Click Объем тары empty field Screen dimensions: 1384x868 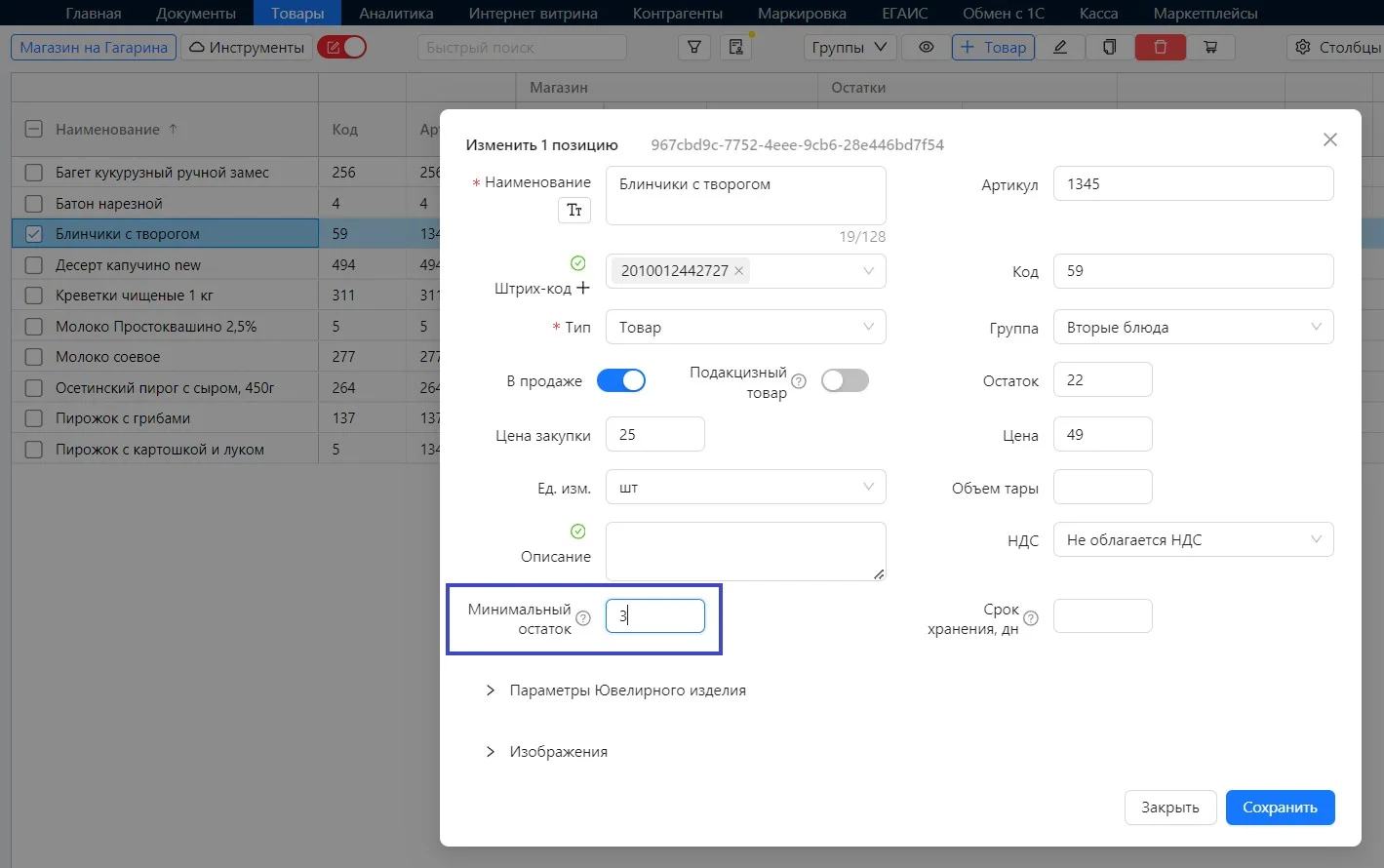[x=1103, y=487]
